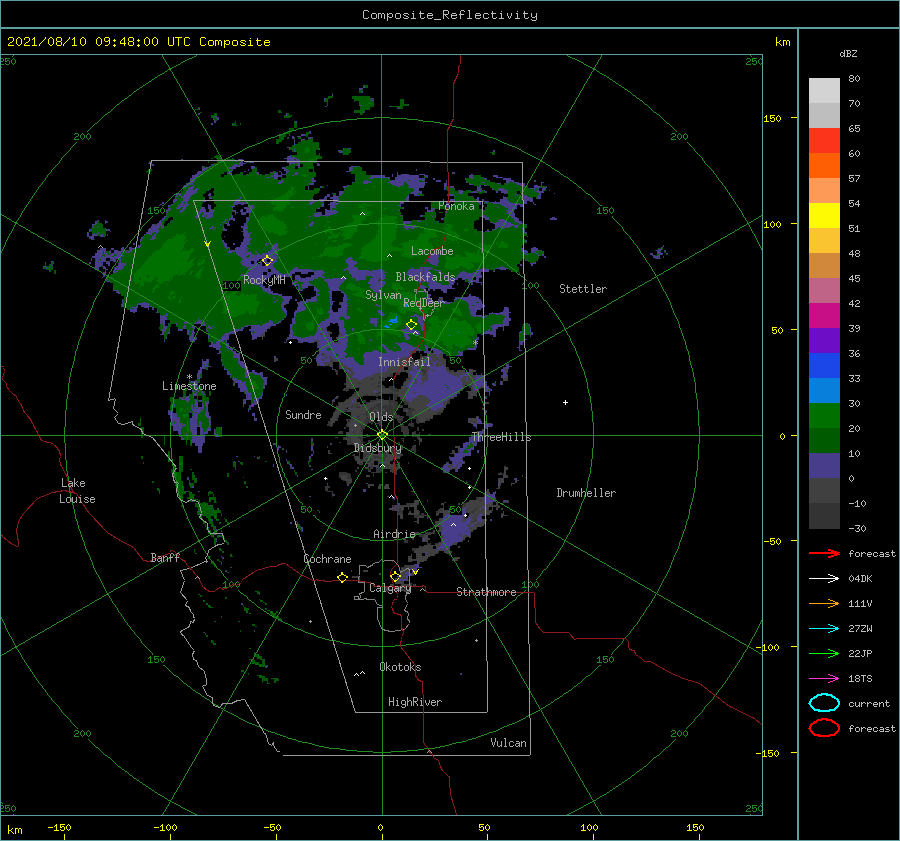Click the Drumheller town label
The image size is (900, 841).
pos(585,493)
